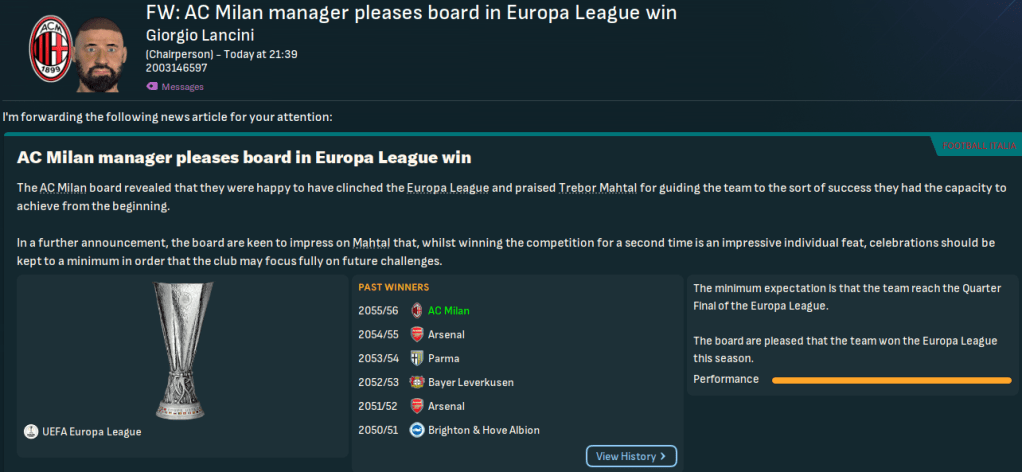Click the Brighton & Hove Albion crest

[x=417, y=431]
